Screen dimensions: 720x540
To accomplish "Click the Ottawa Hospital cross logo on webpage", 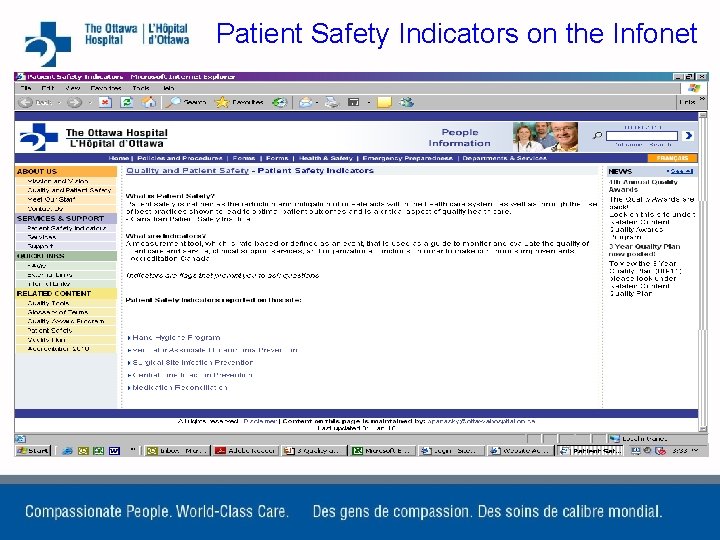I will click(x=39, y=137).
